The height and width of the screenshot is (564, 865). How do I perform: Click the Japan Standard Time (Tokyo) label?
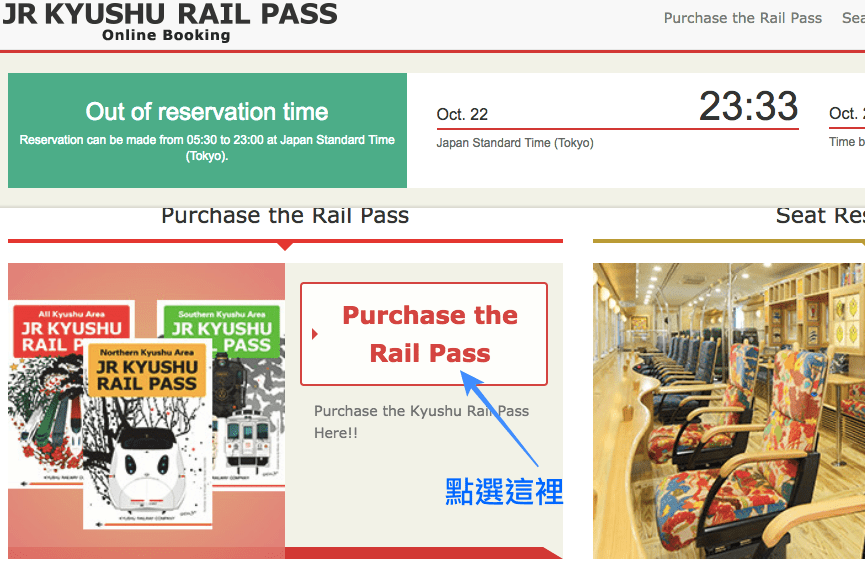(515, 143)
